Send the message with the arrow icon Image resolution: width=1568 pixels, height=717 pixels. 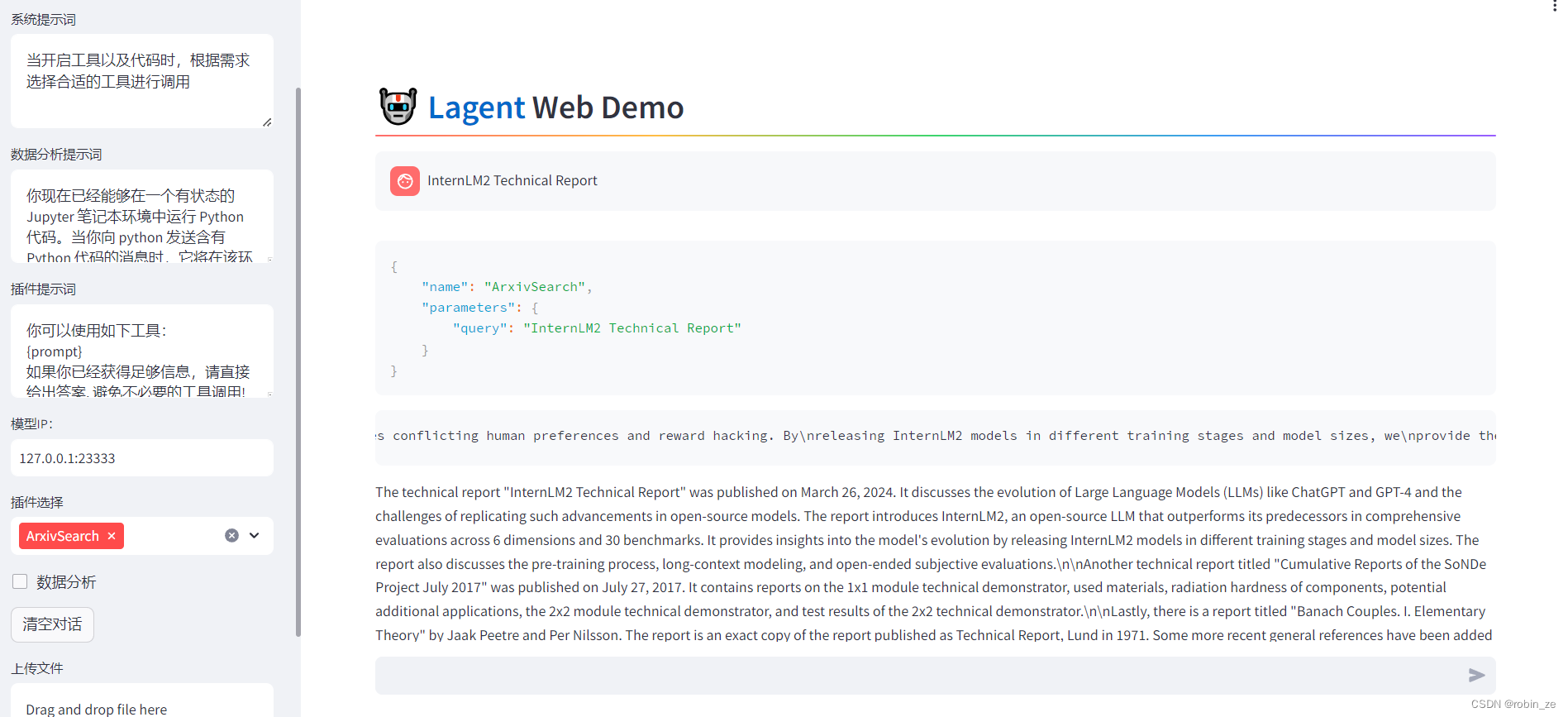coord(1476,676)
